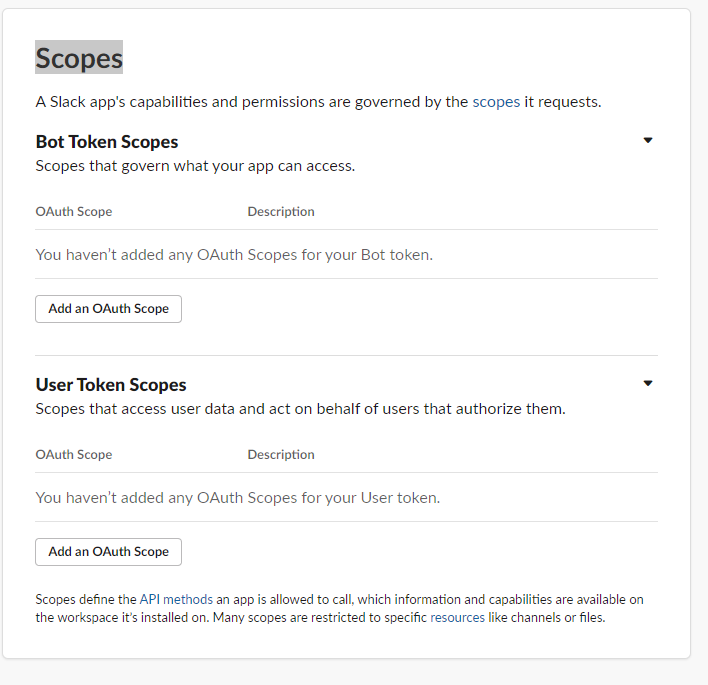Click the User token empty-scopes message

238,498
